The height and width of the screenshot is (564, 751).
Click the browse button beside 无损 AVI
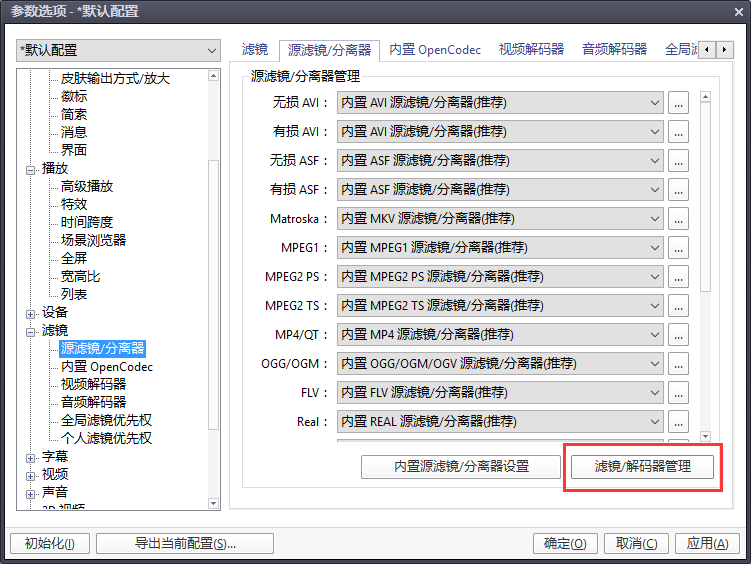pyautogui.click(x=679, y=103)
